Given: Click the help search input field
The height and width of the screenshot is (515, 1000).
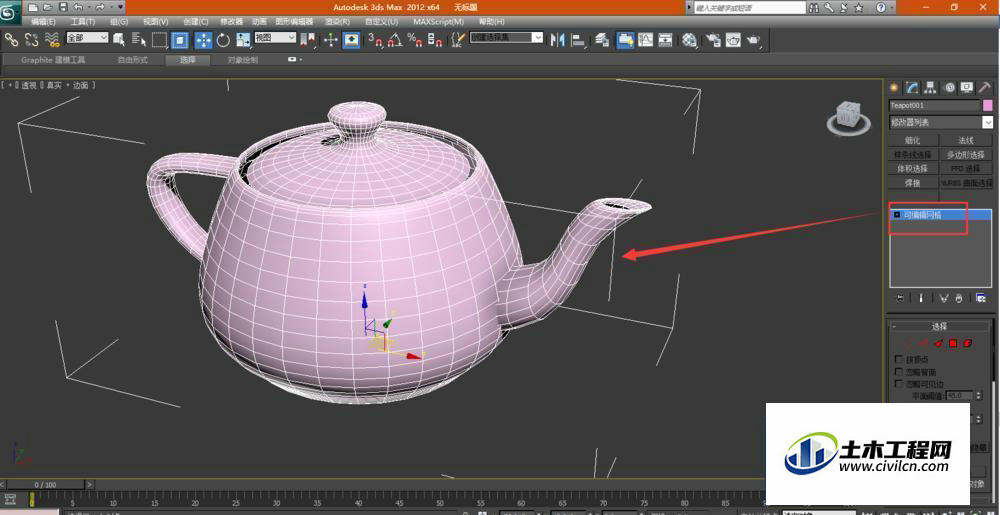Looking at the screenshot, I should click(749, 8).
